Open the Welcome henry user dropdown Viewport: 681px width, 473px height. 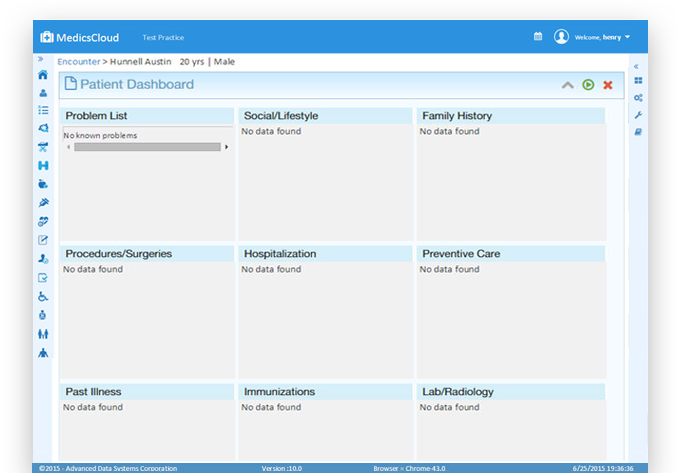(602, 37)
